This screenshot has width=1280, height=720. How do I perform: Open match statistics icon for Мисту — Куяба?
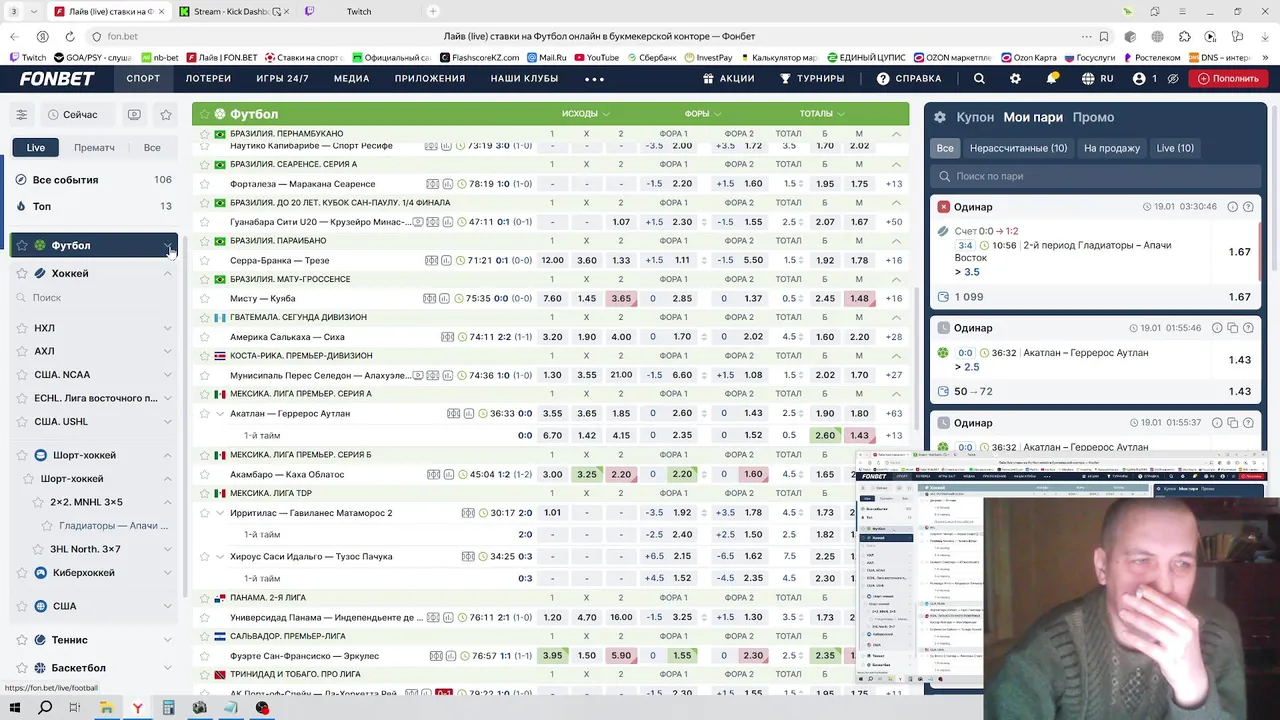click(446, 298)
